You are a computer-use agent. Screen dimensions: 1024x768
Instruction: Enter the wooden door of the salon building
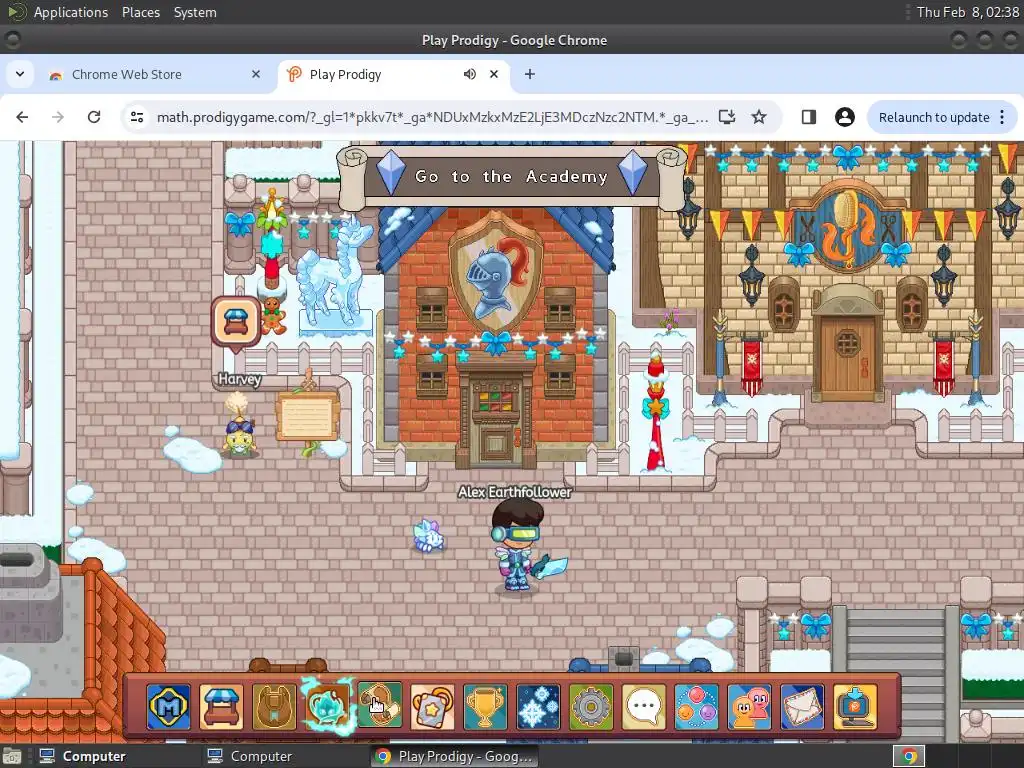pyautogui.click(x=847, y=358)
